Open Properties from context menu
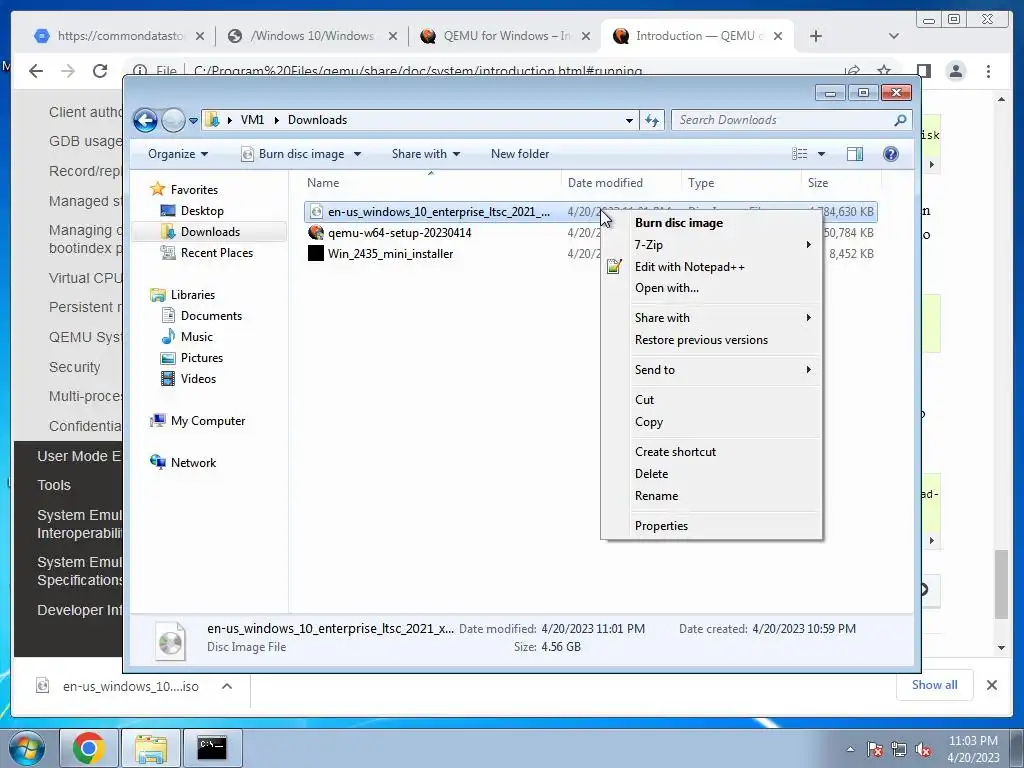The image size is (1024, 768). (x=661, y=526)
